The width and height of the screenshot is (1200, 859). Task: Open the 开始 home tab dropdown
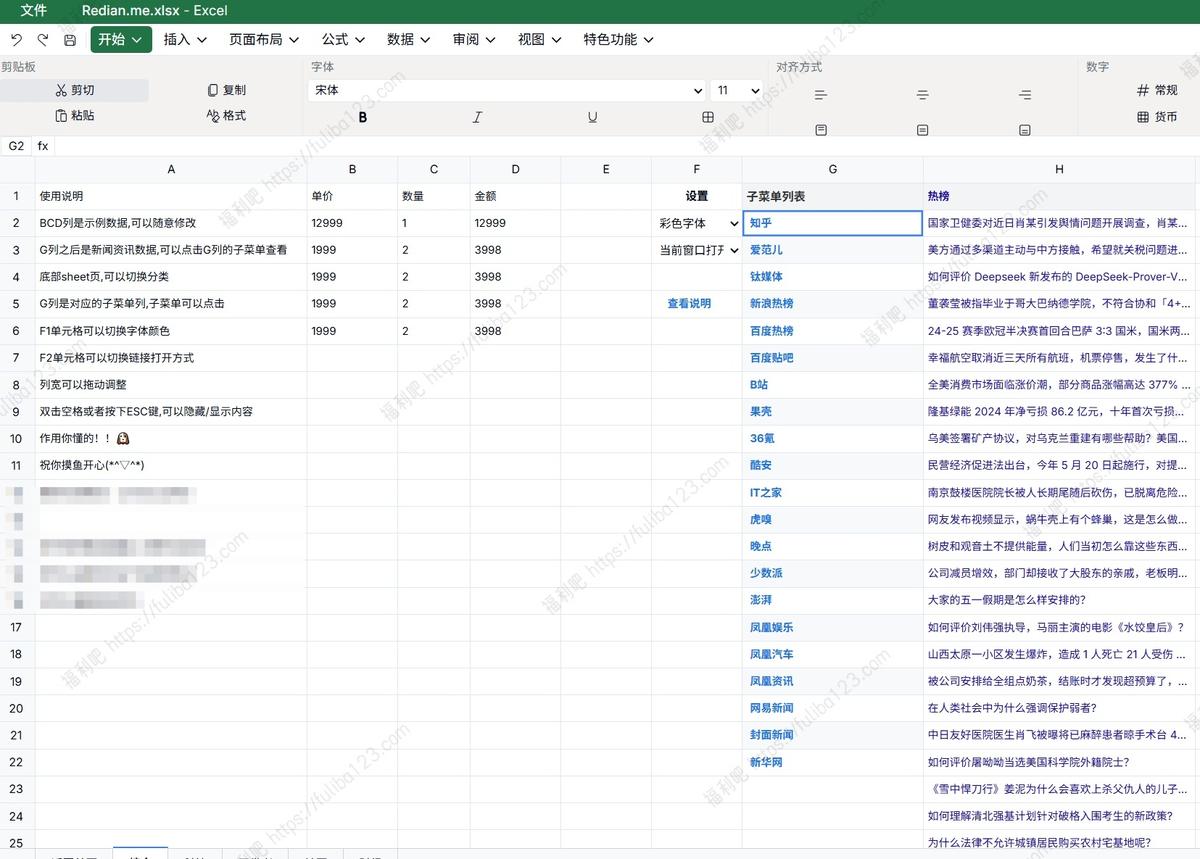(121, 40)
